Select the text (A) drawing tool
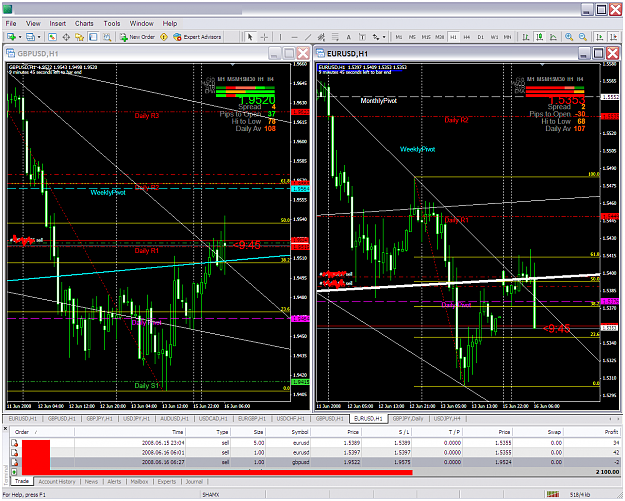Viewport: 625px width, 501px height. click(x=348, y=37)
